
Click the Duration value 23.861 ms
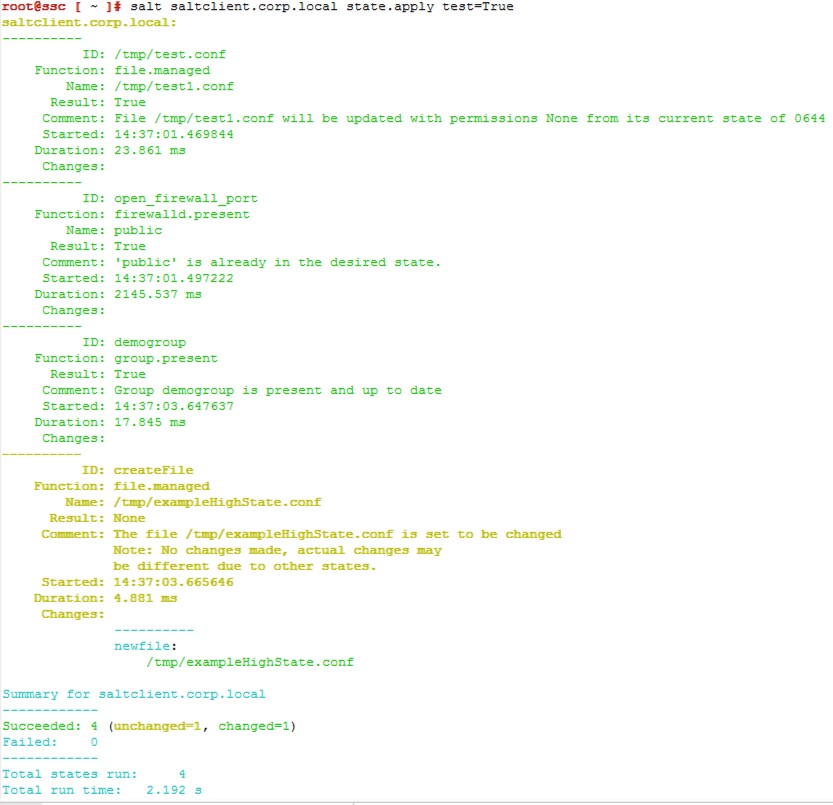[x=149, y=150]
